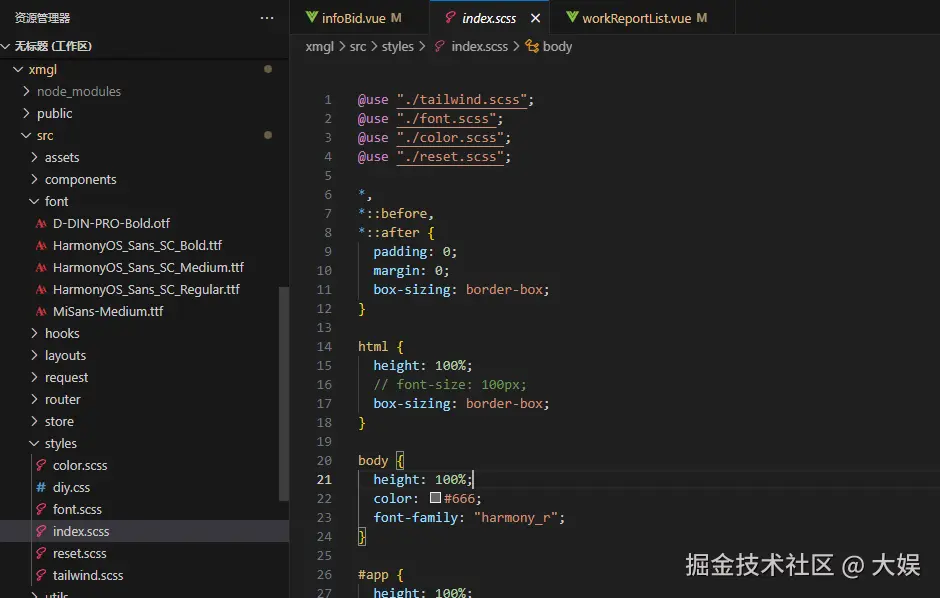
Task: Expand the router folder
Action: [x=34, y=399]
